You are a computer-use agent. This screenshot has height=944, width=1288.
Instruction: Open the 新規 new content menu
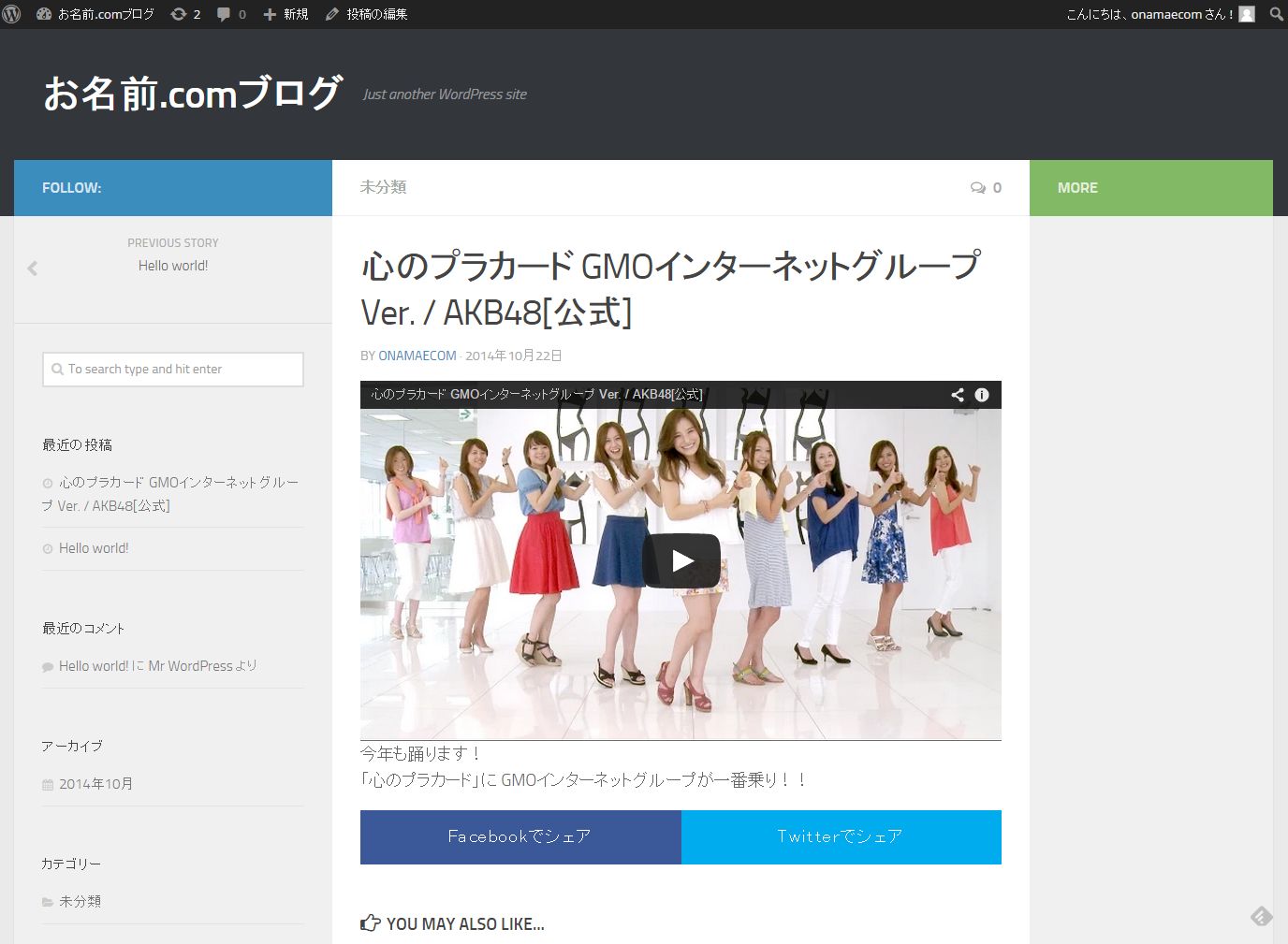(x=285, y=14)
